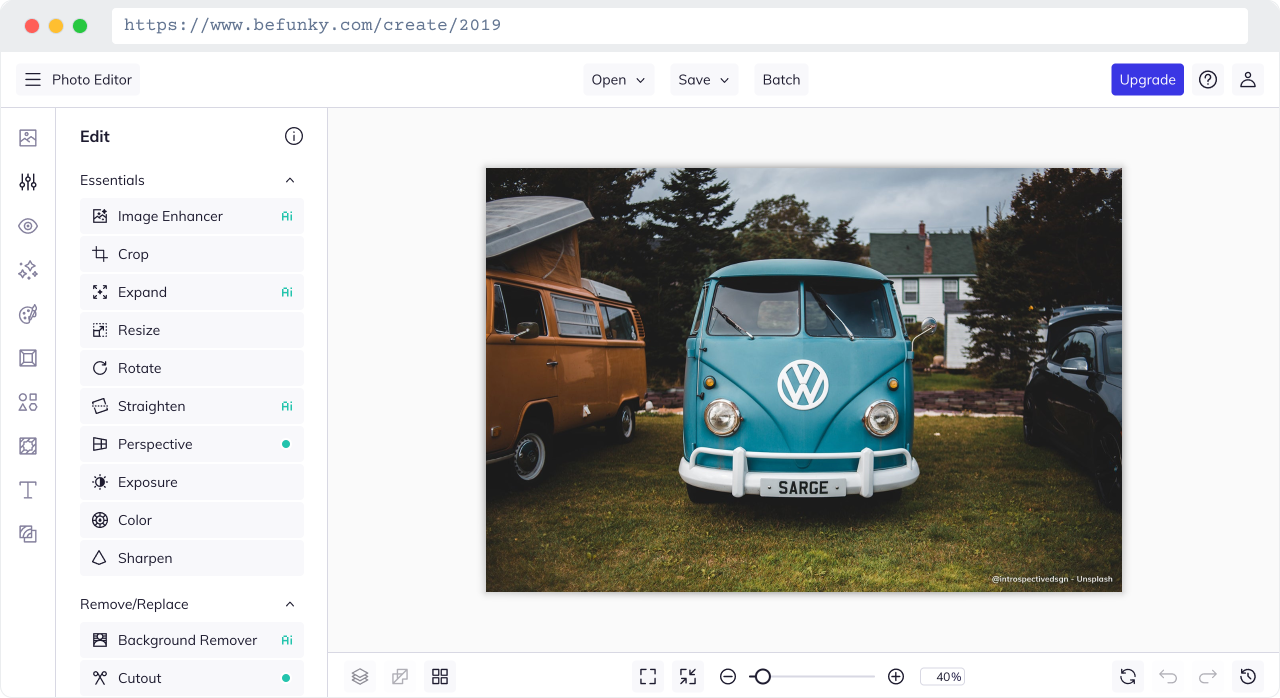
Task: Select the Exposure tool
Action: tap(192, 482)
